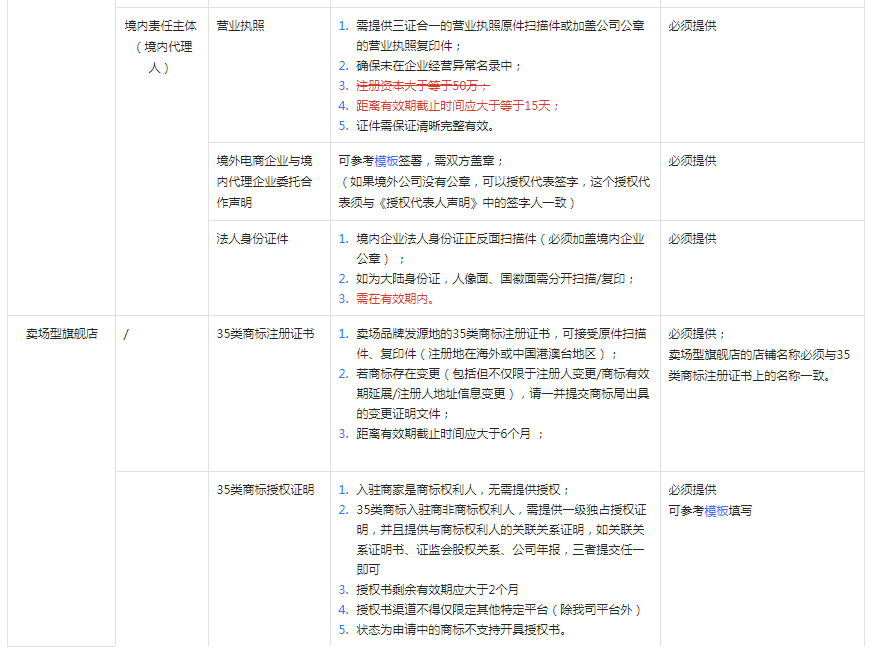Select the 境内责任主体（境内代理人）header cell

click(x=160, y=45)
